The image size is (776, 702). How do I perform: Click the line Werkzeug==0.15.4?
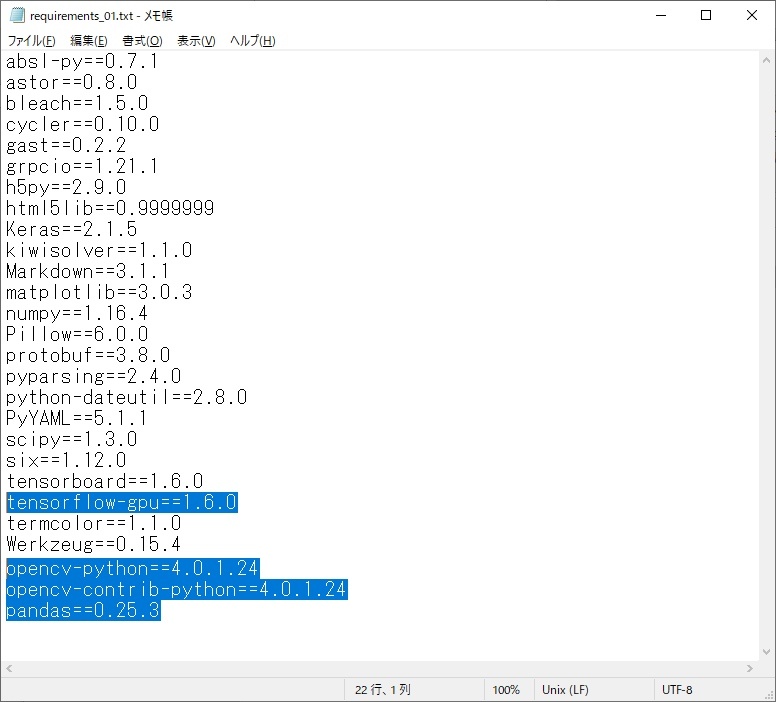93,545
